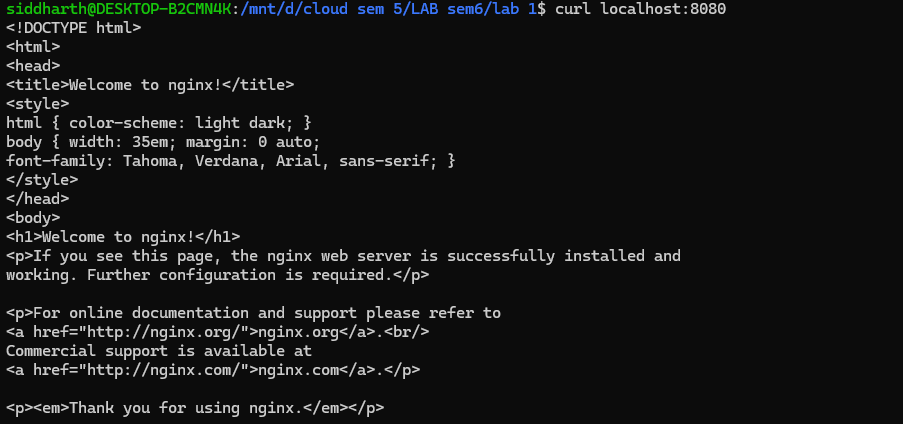Click the font-family Tahoma Verdana line
Image resolution: width=903 pixels, height=424 pixels.
point(231,161)
